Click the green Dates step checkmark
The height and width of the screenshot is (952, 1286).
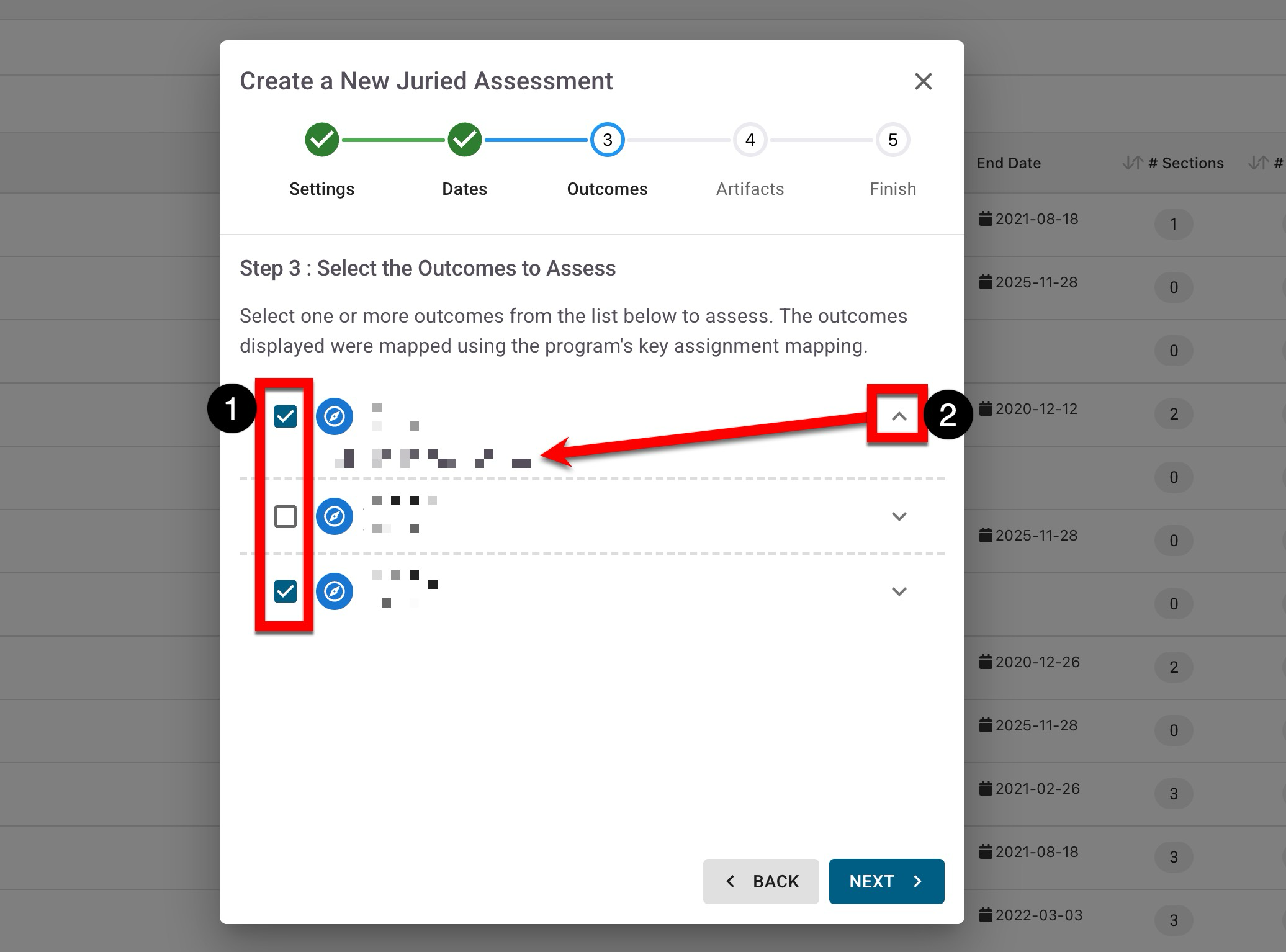click(x=464, y=140)
